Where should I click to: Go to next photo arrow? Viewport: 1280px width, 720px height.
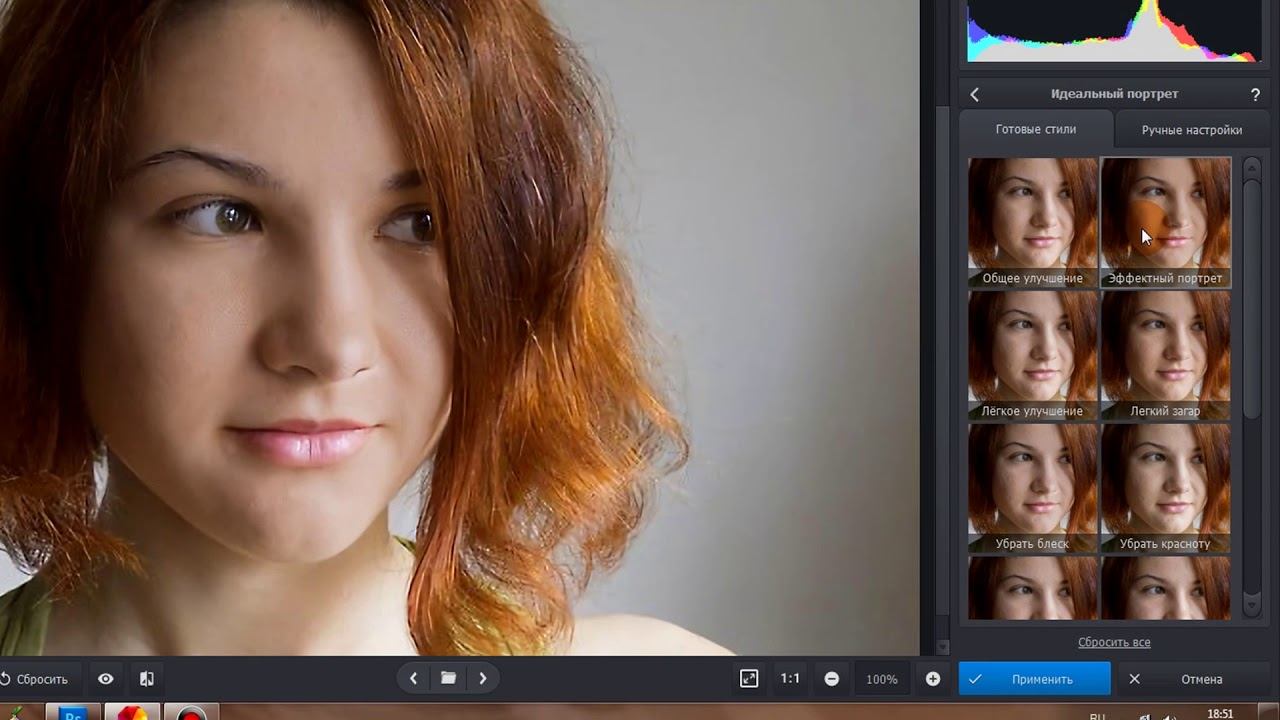483,678
